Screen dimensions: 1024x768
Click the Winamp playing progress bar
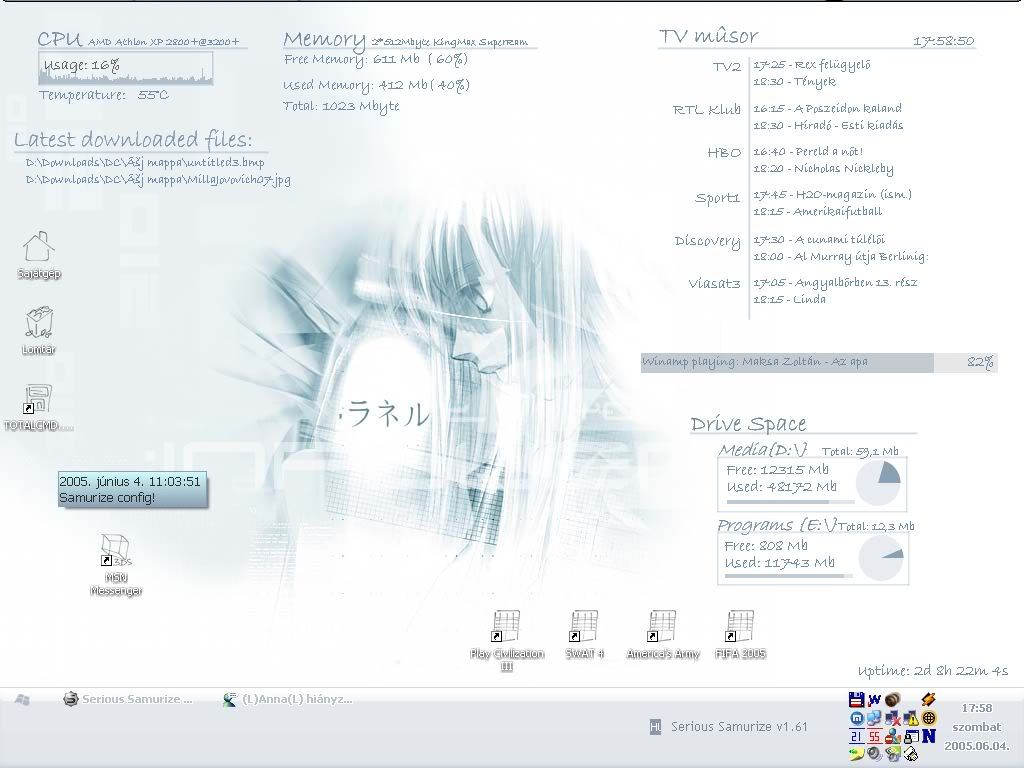tap(787, 362)
